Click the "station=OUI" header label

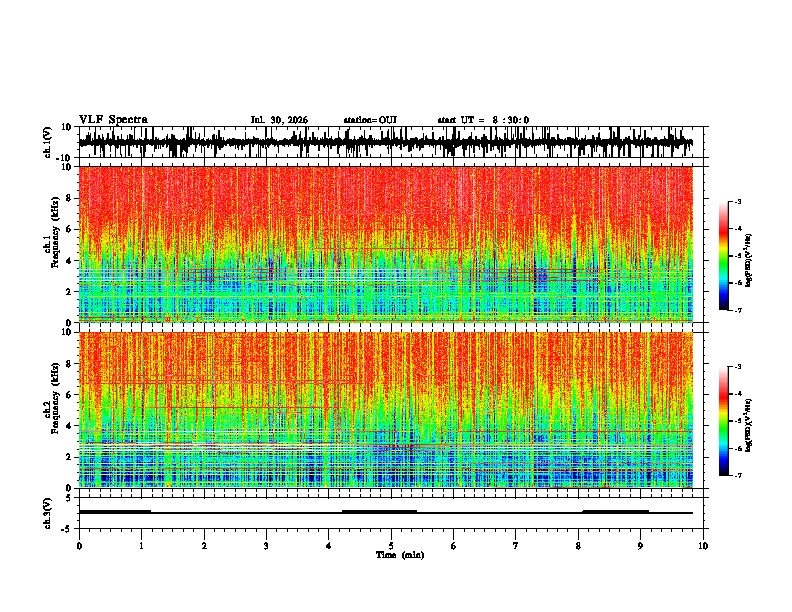coord(370,120)
